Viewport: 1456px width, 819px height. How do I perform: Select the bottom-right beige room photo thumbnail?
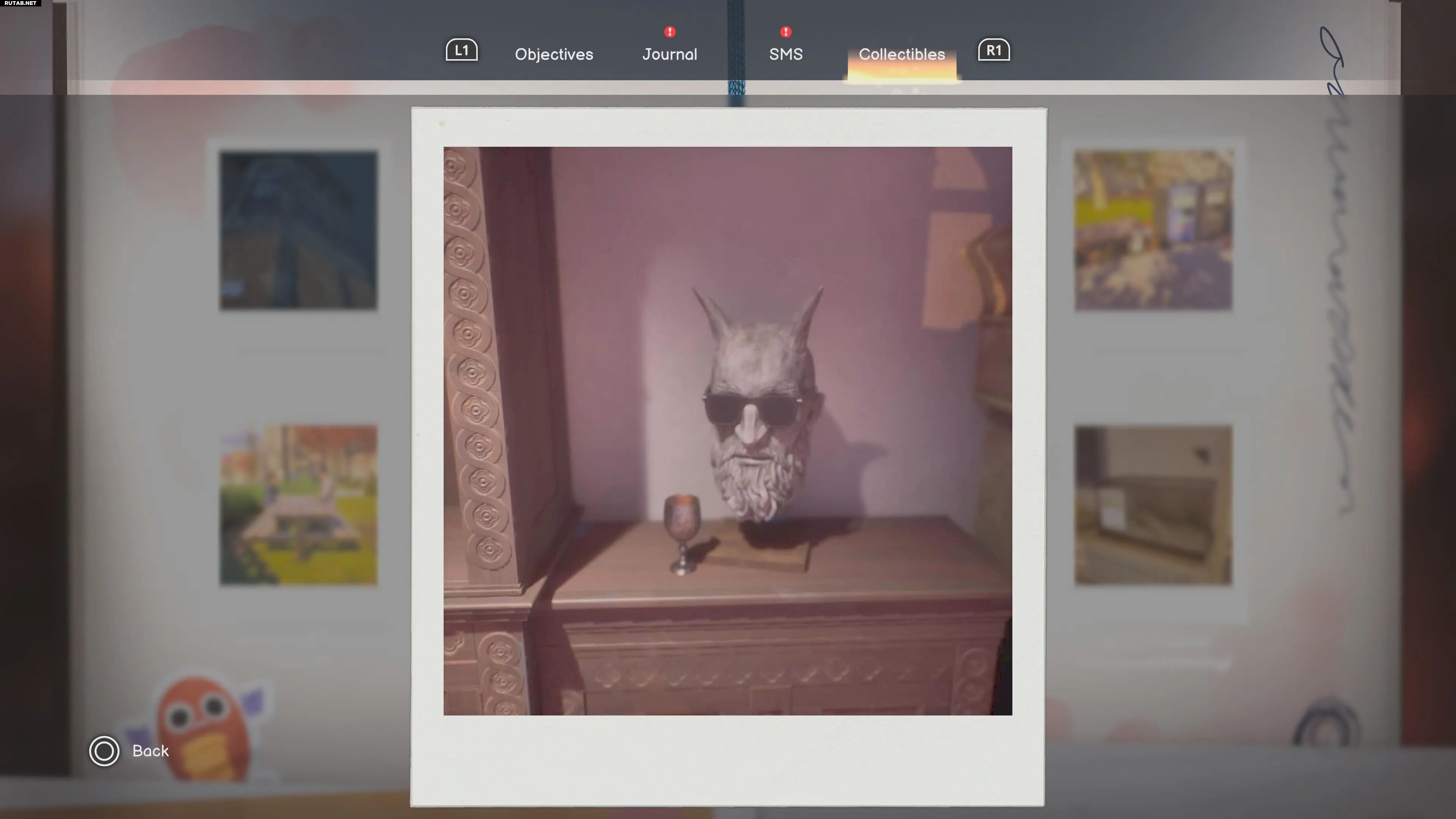[x=1153, y=505]
